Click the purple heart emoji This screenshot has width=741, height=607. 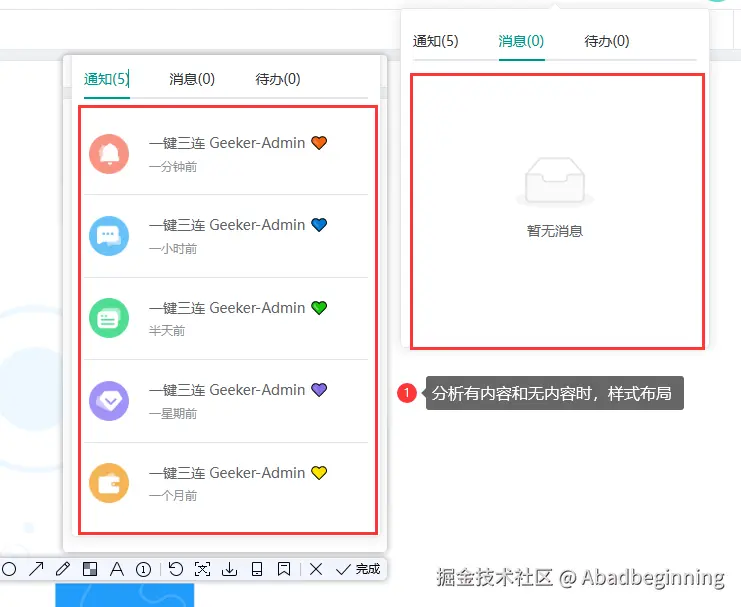click(319, 390)
